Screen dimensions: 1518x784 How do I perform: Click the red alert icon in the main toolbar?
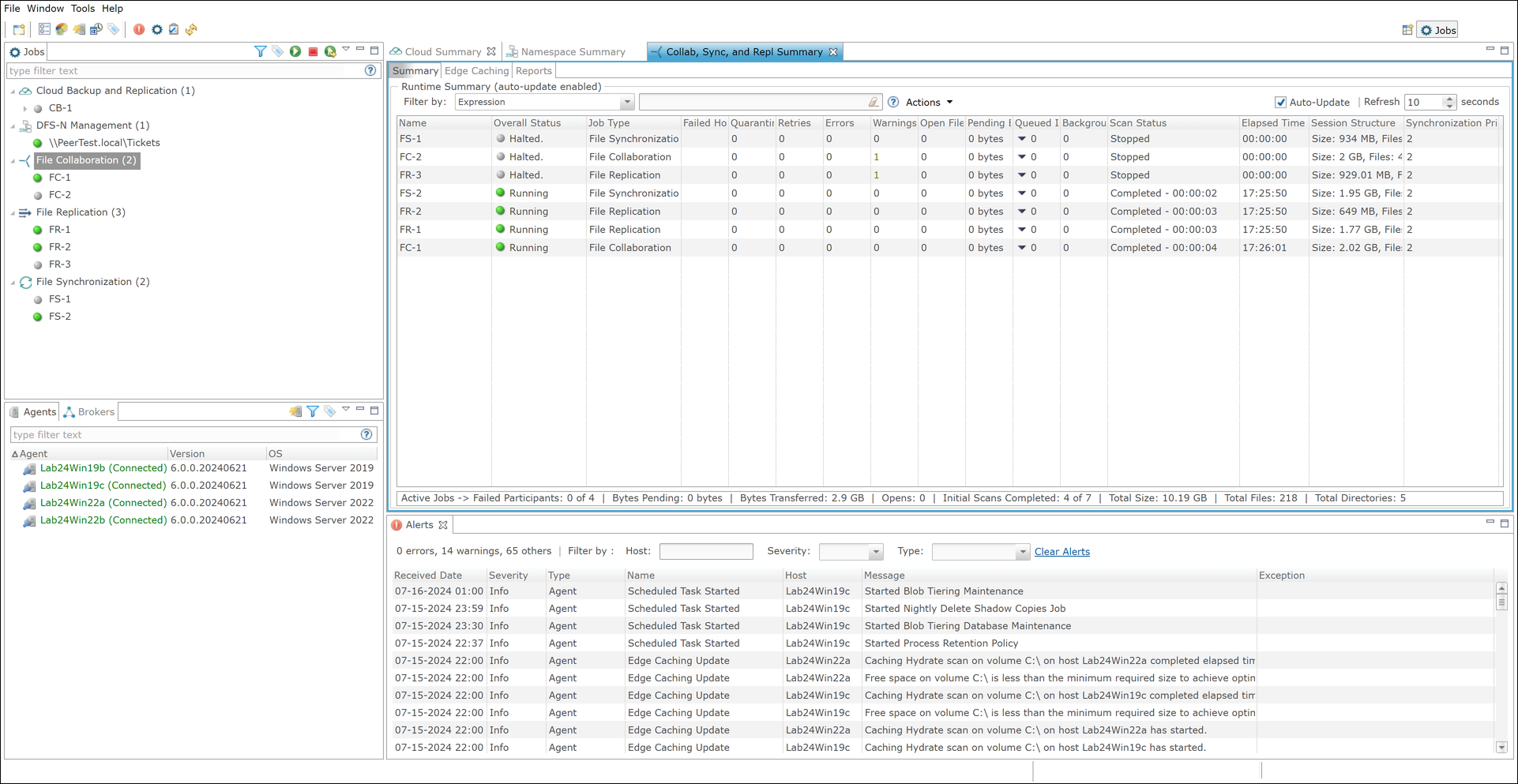pyautogui.click(x=139, y=29)
